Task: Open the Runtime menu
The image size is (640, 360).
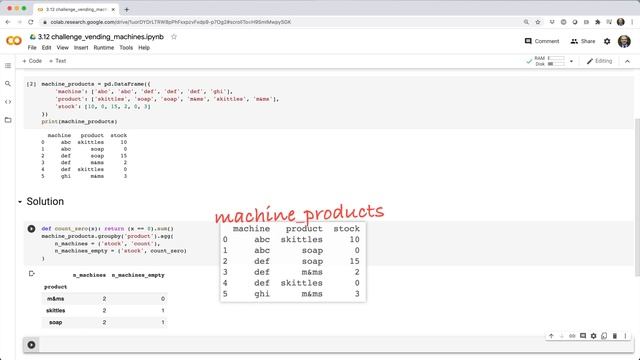Action: (104, 48)
